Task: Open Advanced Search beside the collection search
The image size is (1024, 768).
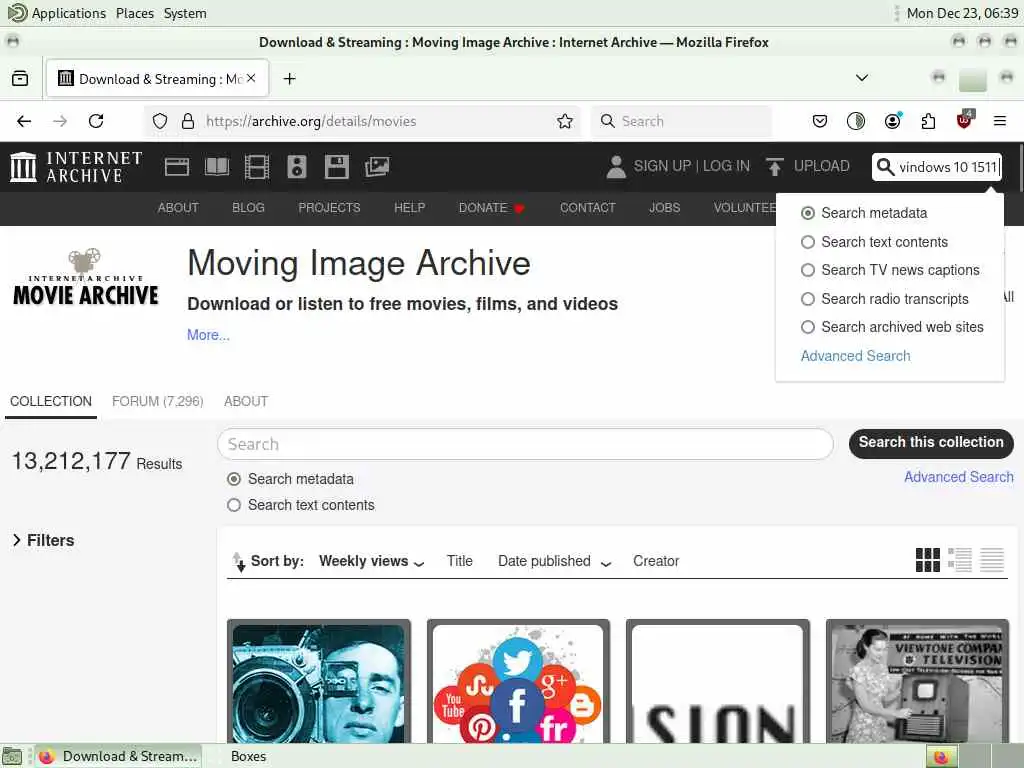Action: (x=959, y=477)
